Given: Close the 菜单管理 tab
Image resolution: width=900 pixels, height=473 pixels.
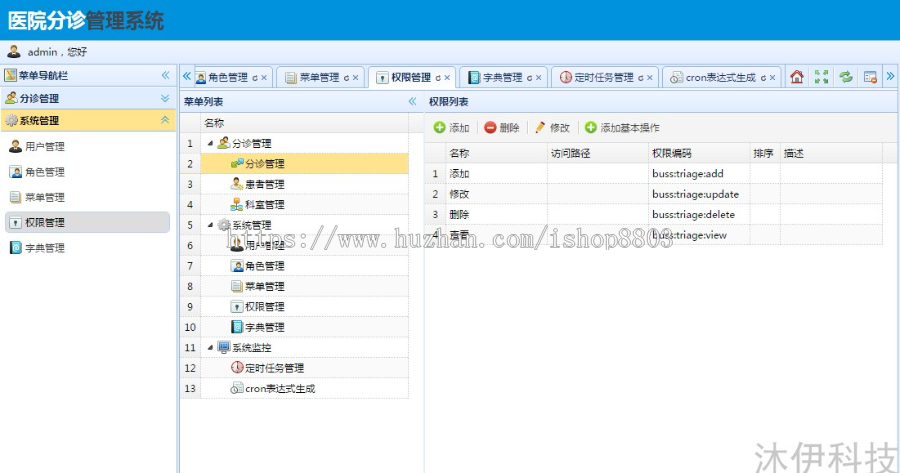Looking at the screenshot, I should 355,78.
